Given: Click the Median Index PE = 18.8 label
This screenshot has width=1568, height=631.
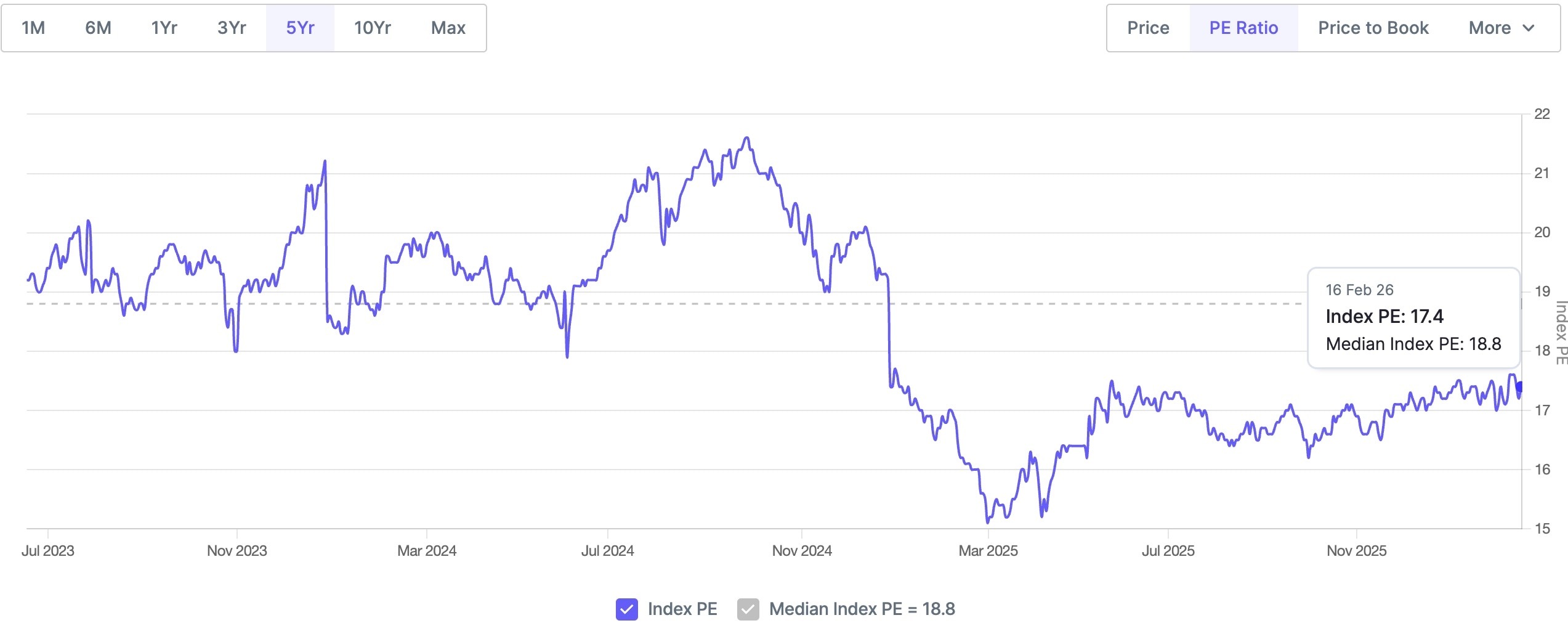Looking at the screenshot, I should pyautogui.click(x=862, y=609).
